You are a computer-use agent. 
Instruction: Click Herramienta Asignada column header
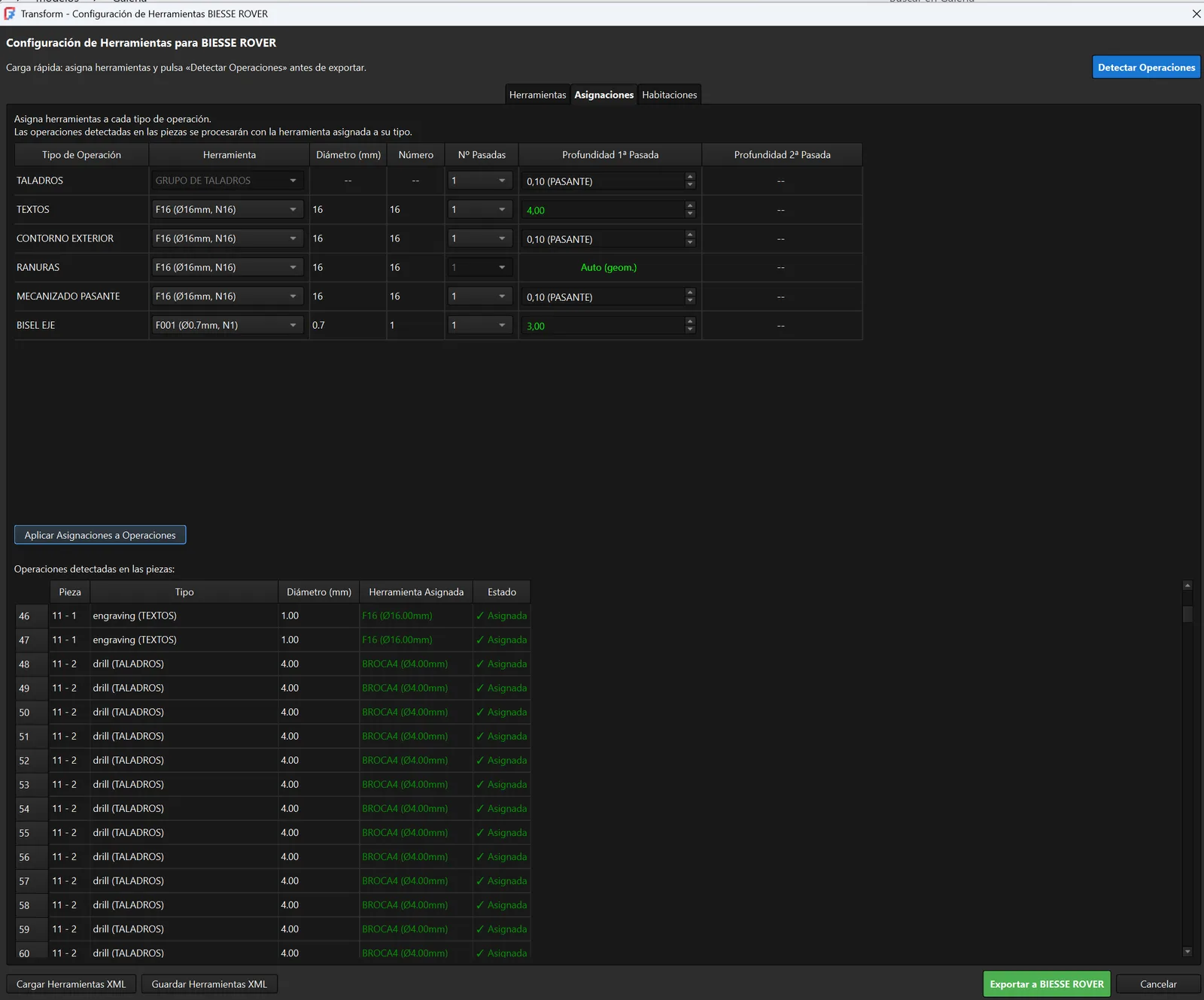[x=416, y=592]
